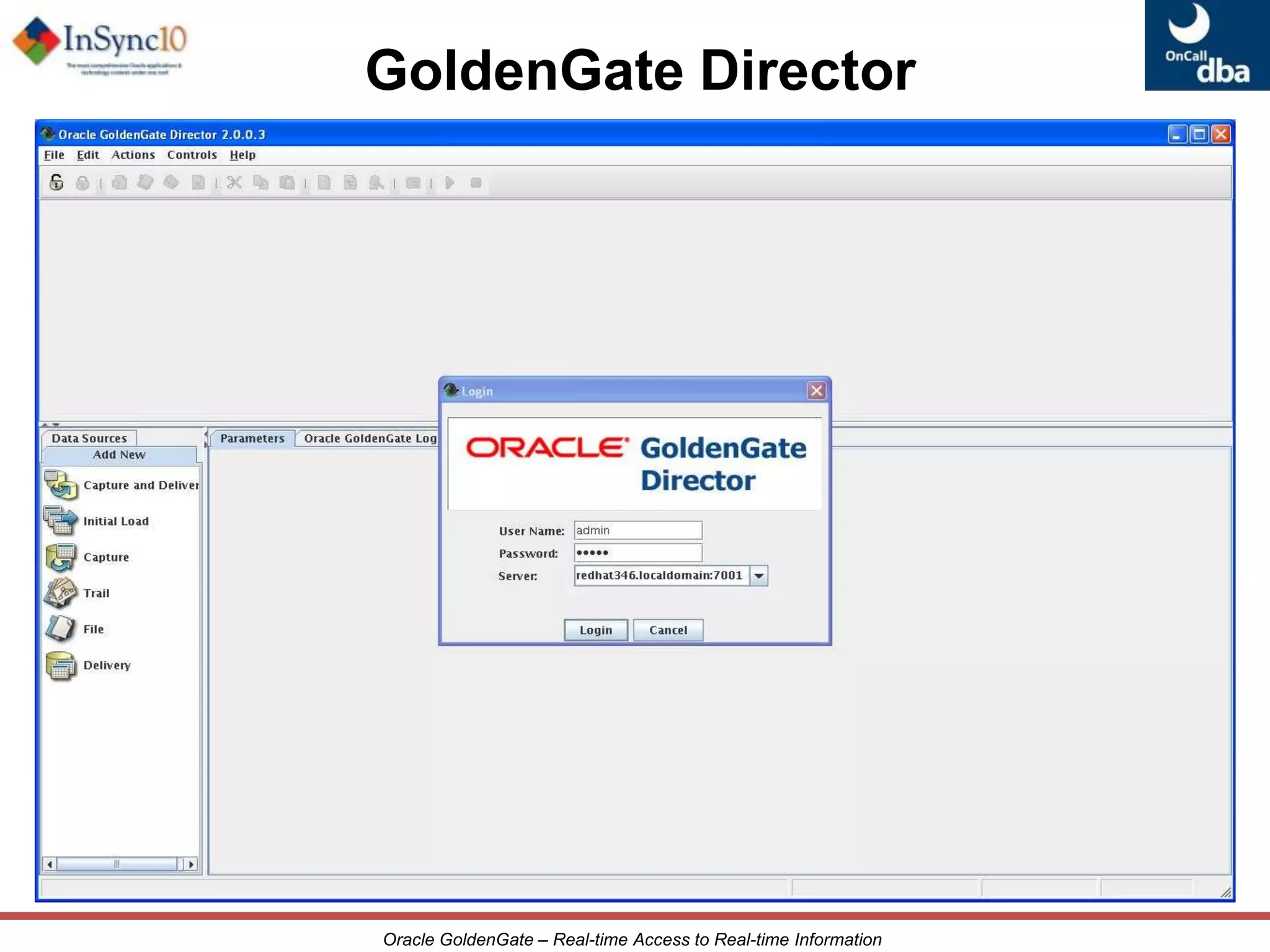Select the Delivery database icon
Image resolution: width=1270 pixels, height=952 pixels.
tap(61, 666)
